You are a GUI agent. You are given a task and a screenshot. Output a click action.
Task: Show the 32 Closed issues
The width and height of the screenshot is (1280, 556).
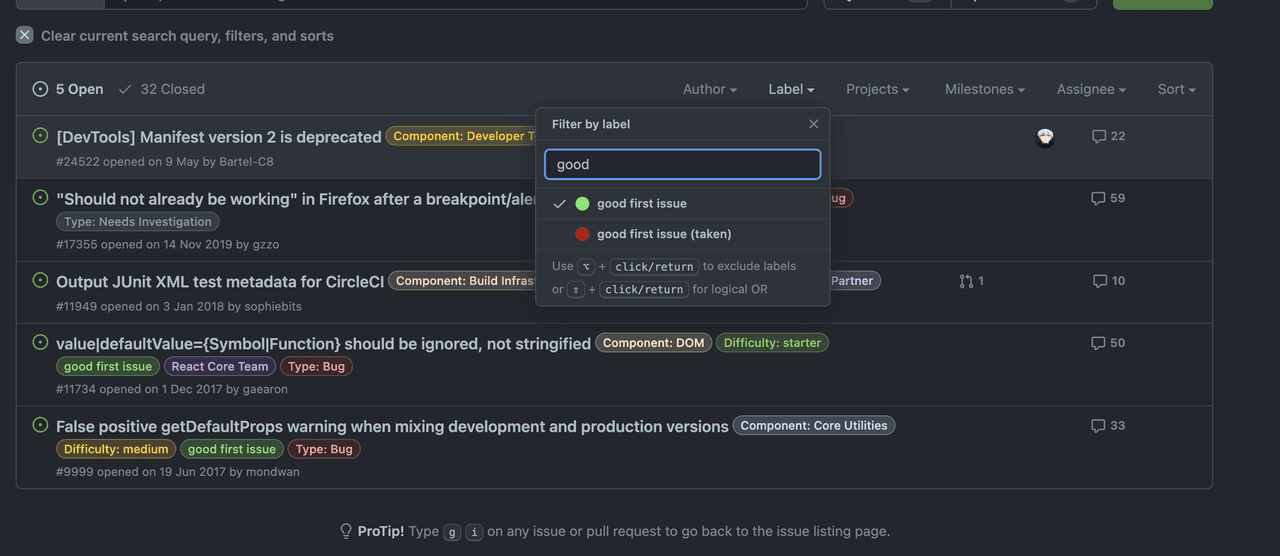click(x=162, y=89)
